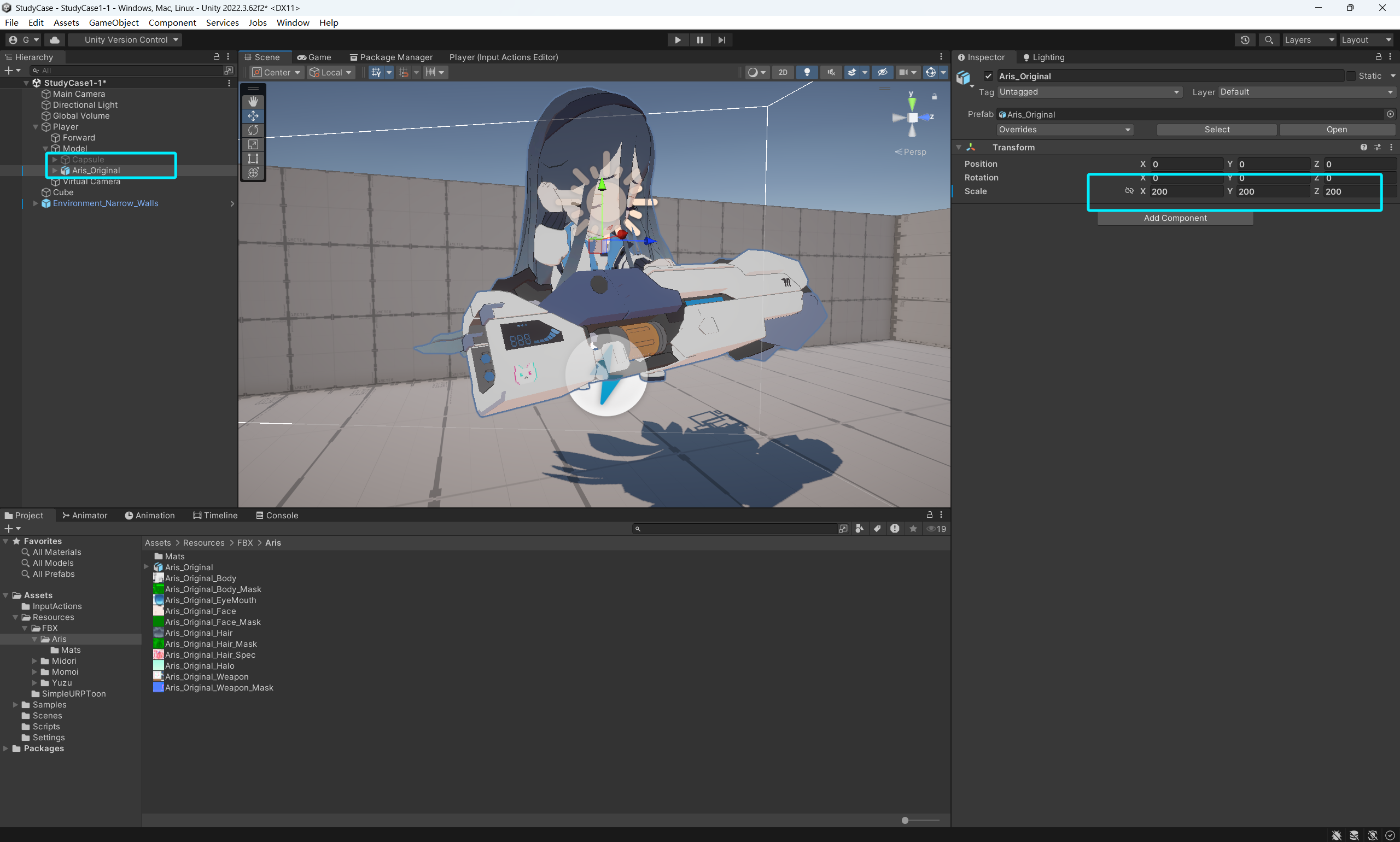Toggle scene lighting lightbulb icon
This screenshot has width=1400, height=842.
click(807, 72)
